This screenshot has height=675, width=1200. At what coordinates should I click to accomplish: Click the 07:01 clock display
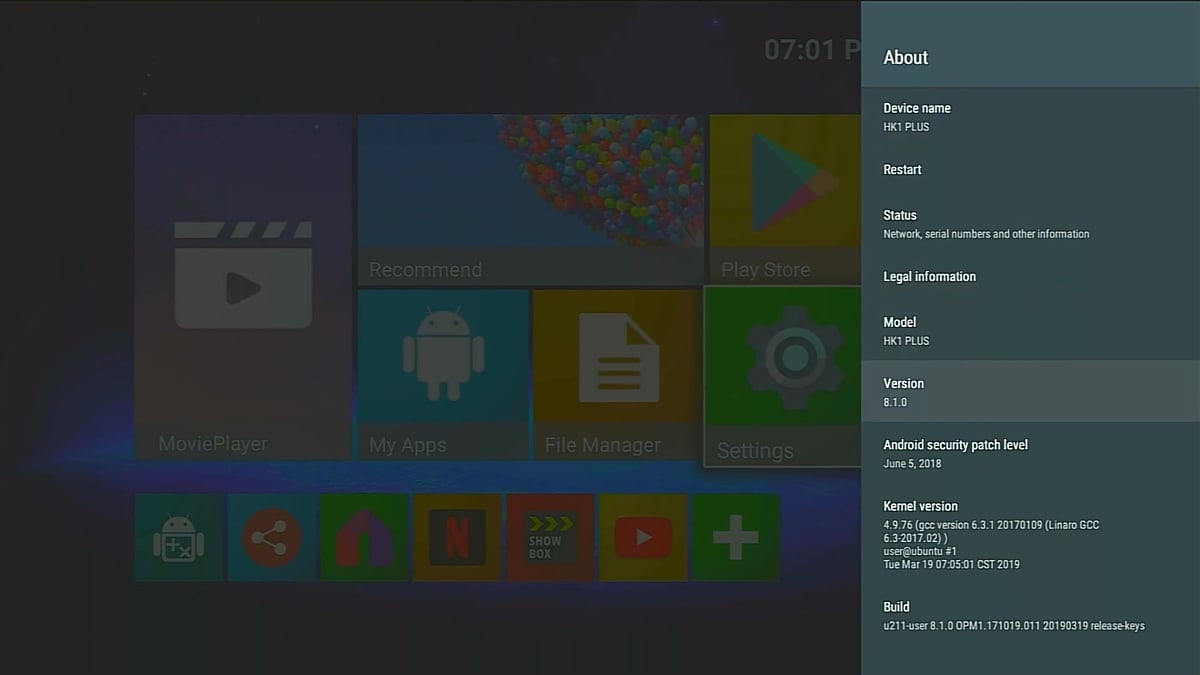[x=812, y=49]
